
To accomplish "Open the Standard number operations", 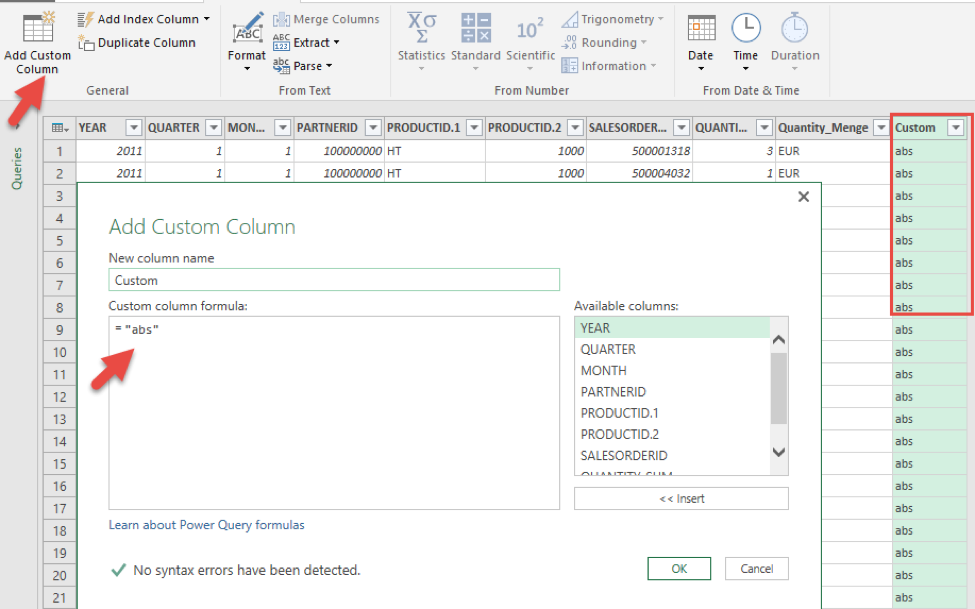I will (476, 42).
